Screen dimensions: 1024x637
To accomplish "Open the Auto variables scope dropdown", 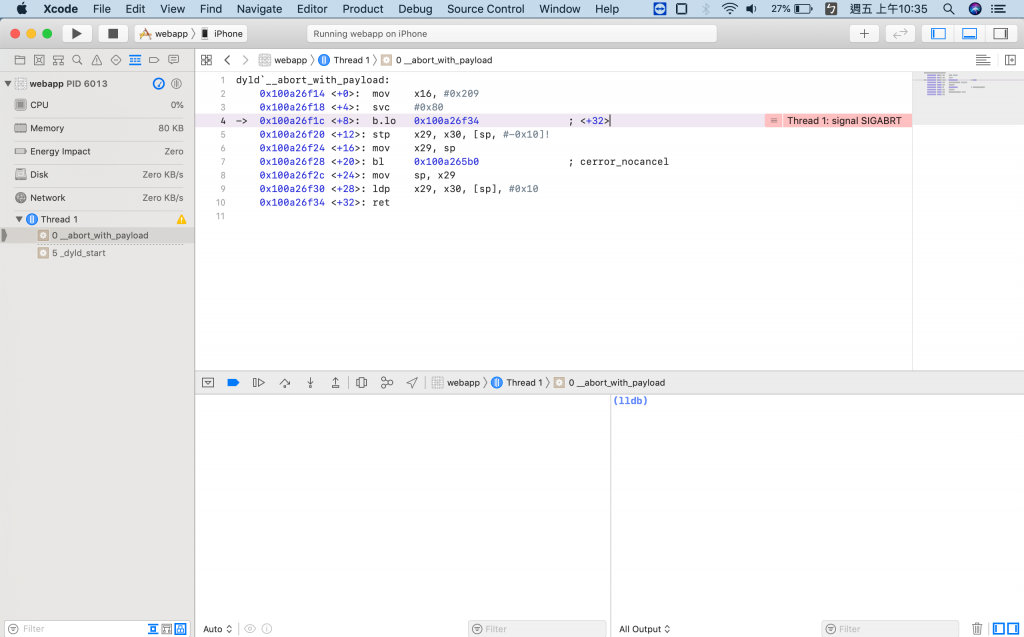I will click(x=217, y=629).
